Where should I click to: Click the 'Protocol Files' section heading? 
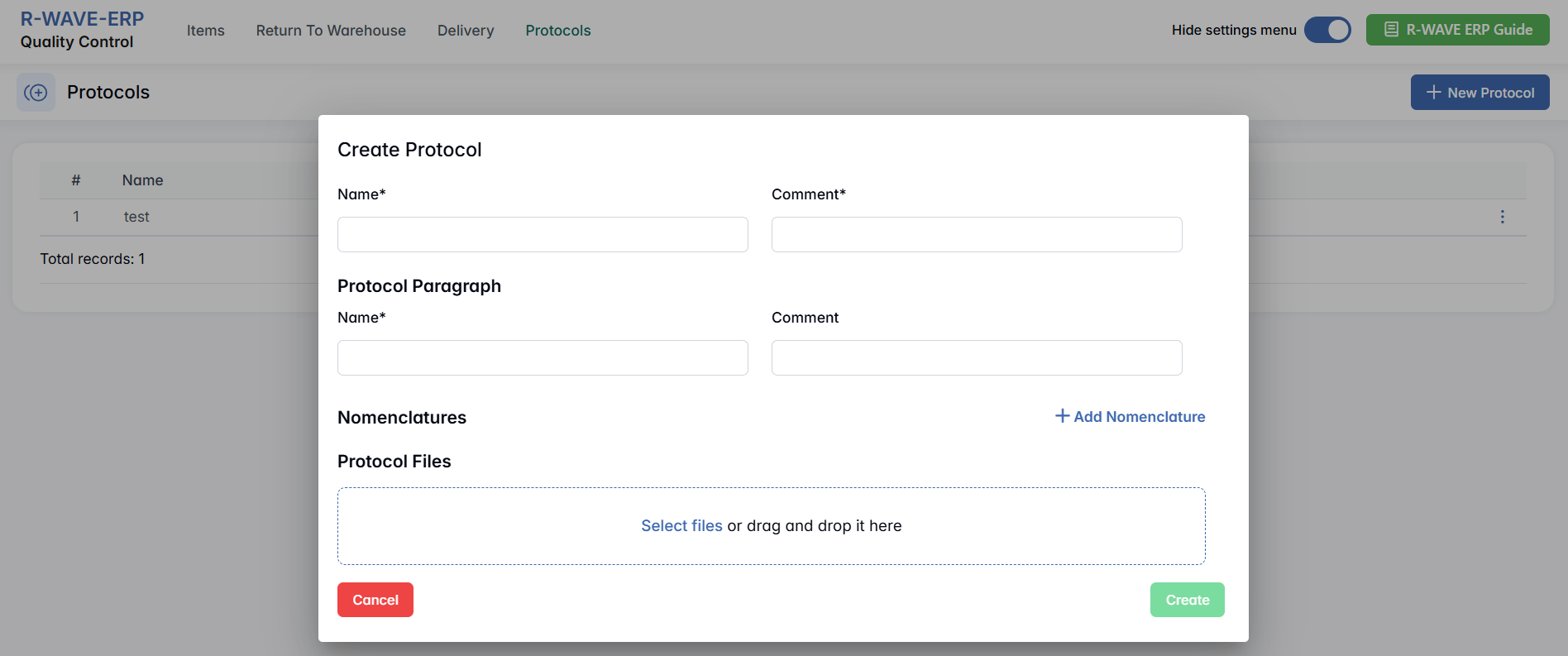click(x=394, y=462)
